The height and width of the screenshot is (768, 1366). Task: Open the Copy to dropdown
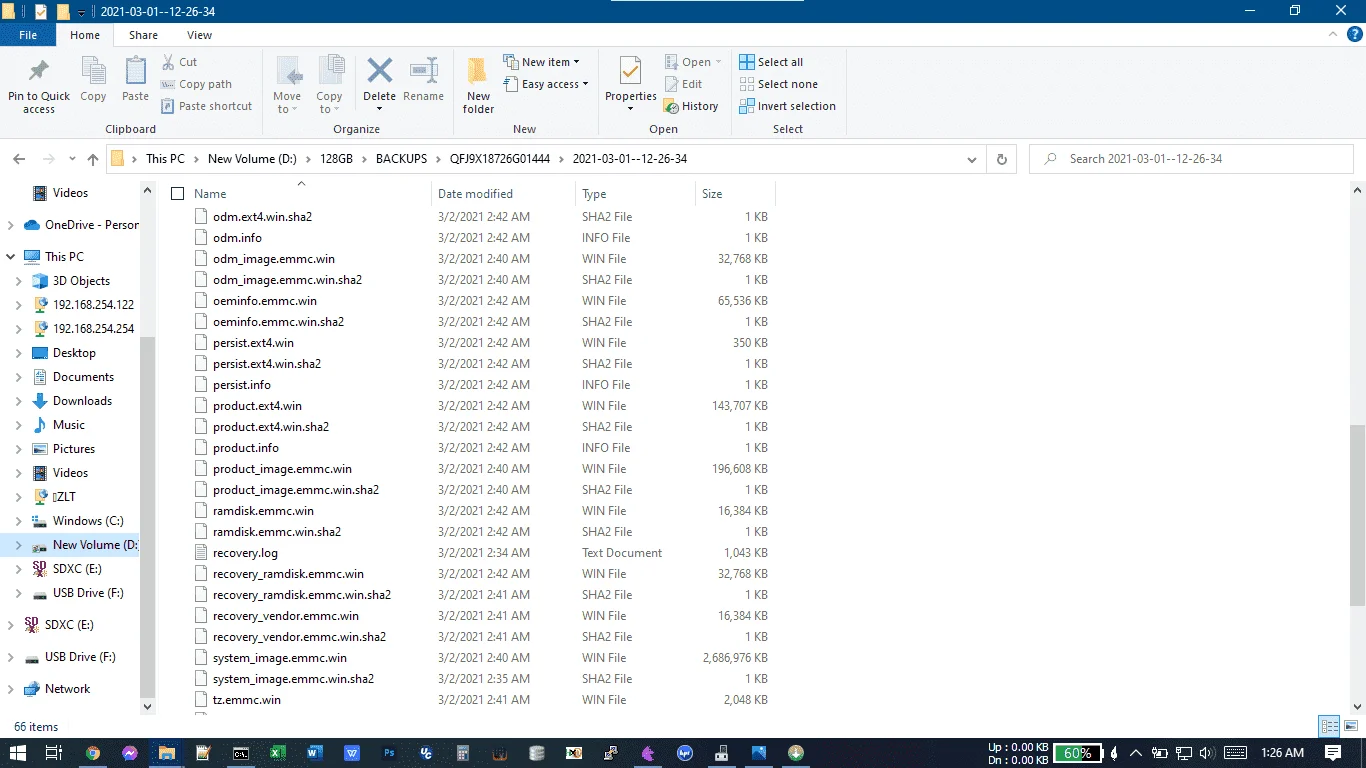pos(329,85)
